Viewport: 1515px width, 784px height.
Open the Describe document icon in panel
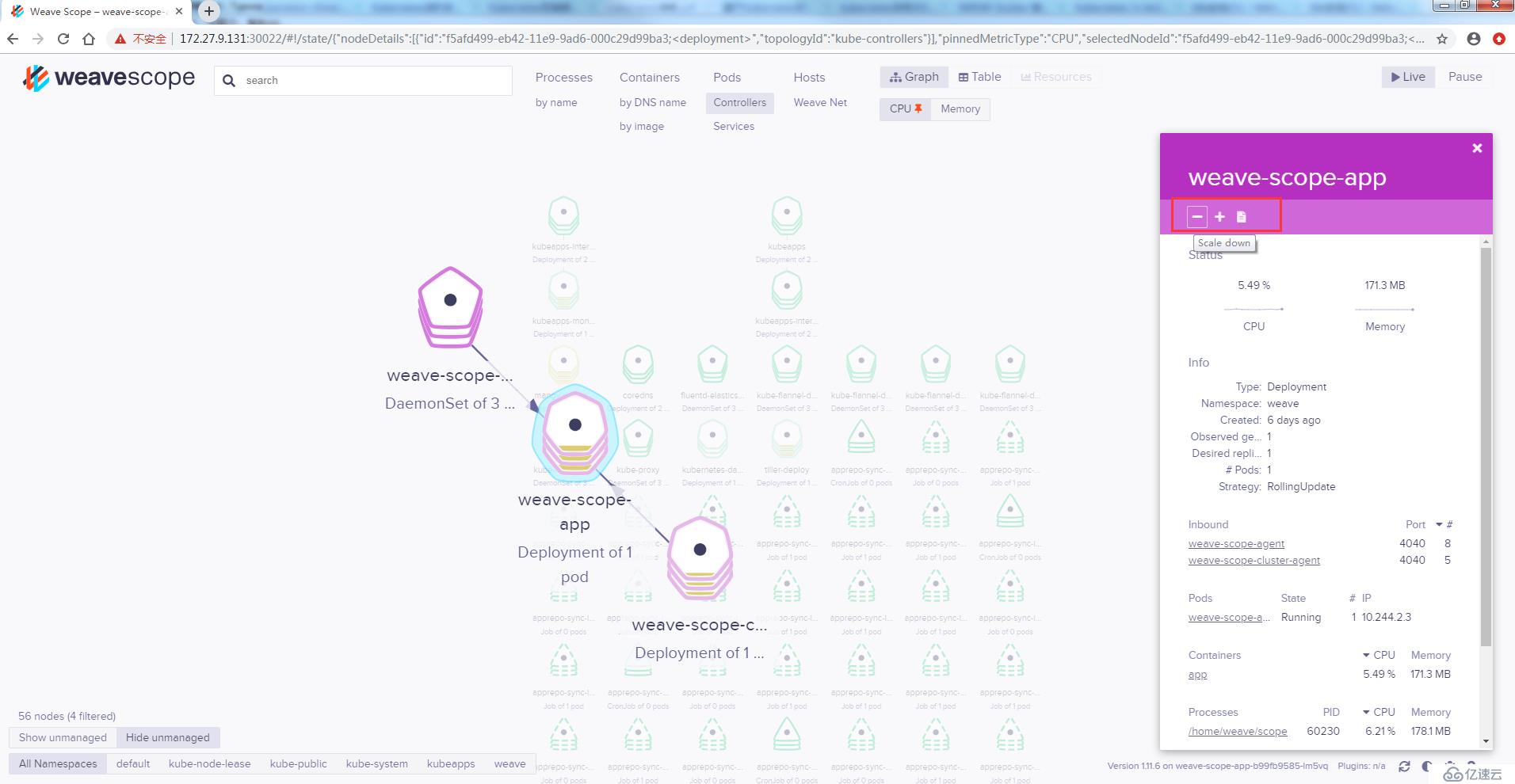1242,216
